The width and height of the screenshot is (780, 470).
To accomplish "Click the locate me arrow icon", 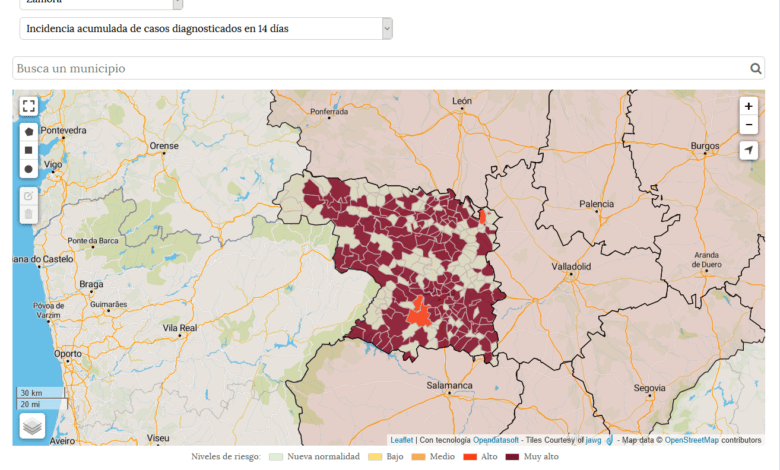I will tap(749, 150).
